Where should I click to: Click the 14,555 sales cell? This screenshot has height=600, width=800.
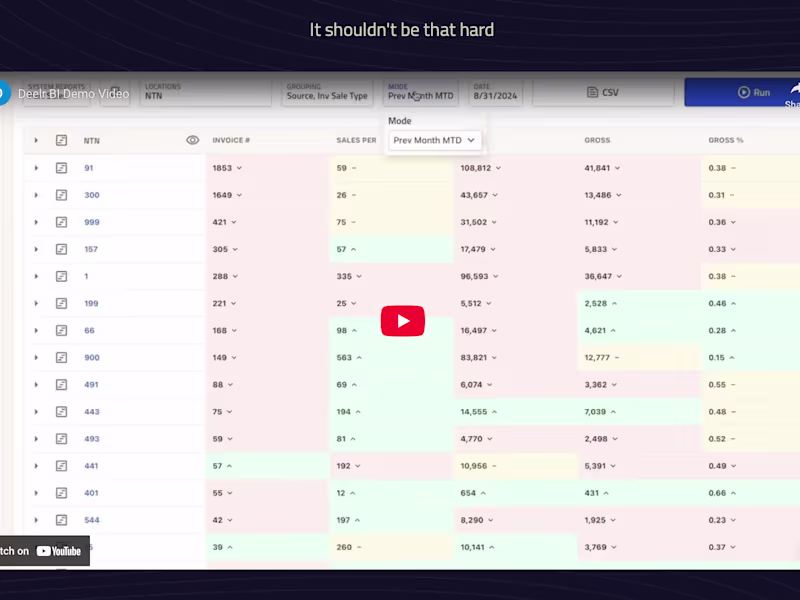(516, 411)
